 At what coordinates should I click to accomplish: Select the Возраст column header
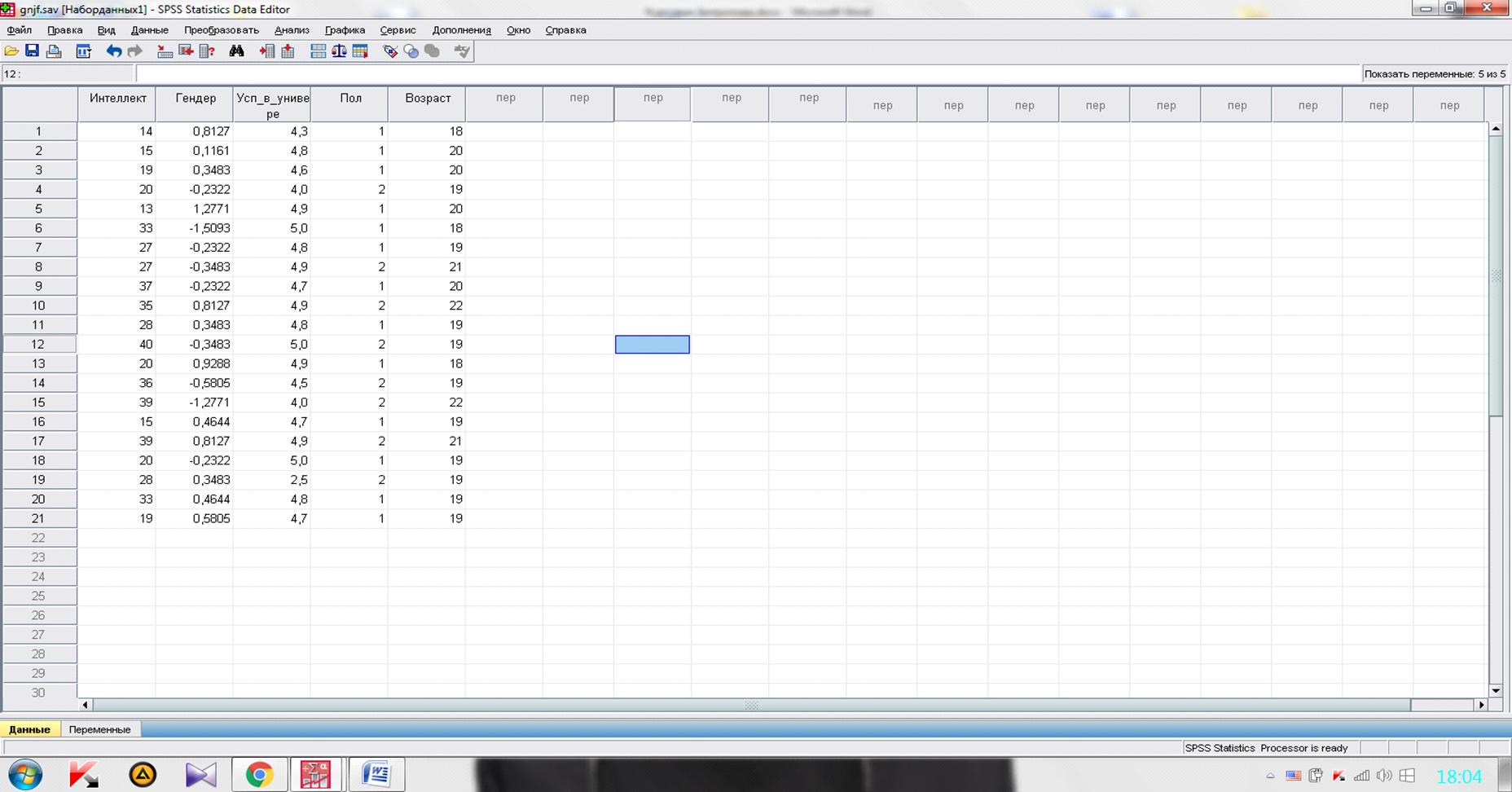[x=428, y=105]
